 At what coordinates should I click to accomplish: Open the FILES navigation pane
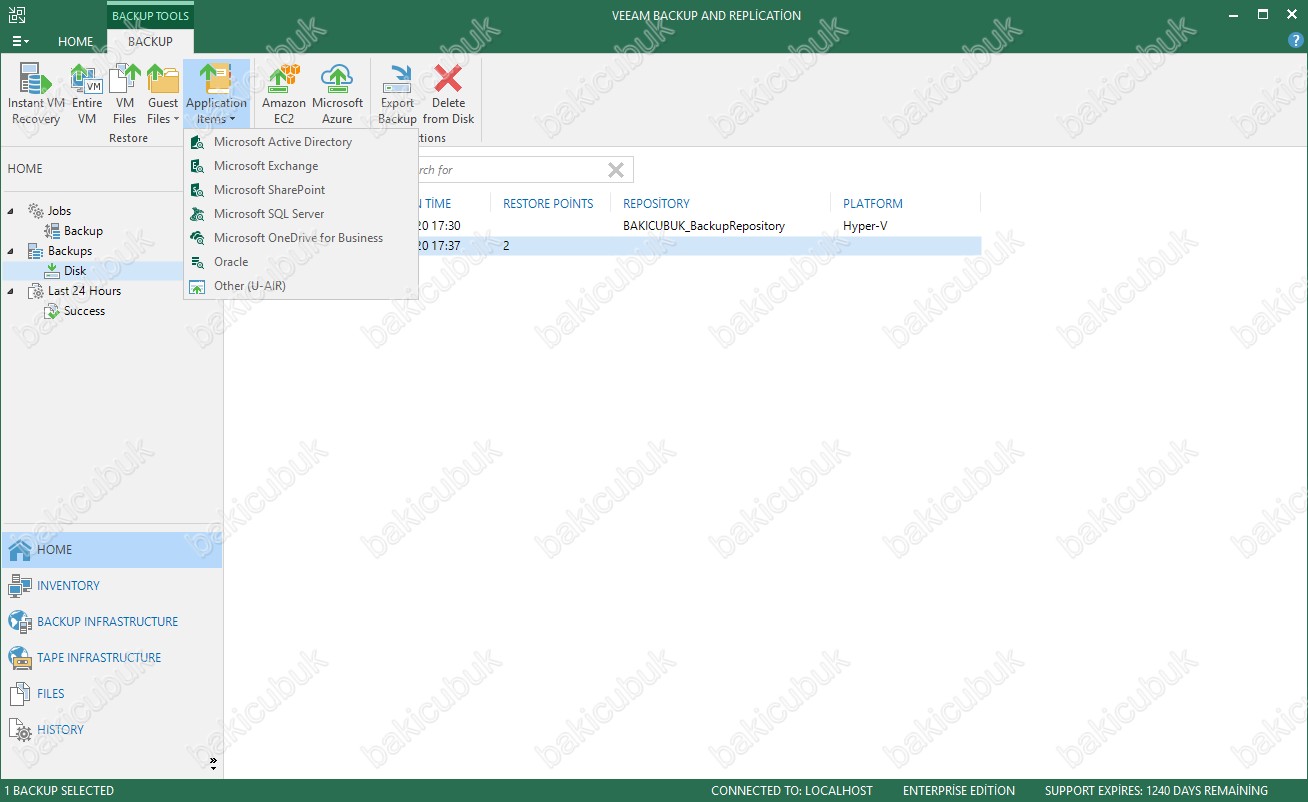tap(111, 694)
